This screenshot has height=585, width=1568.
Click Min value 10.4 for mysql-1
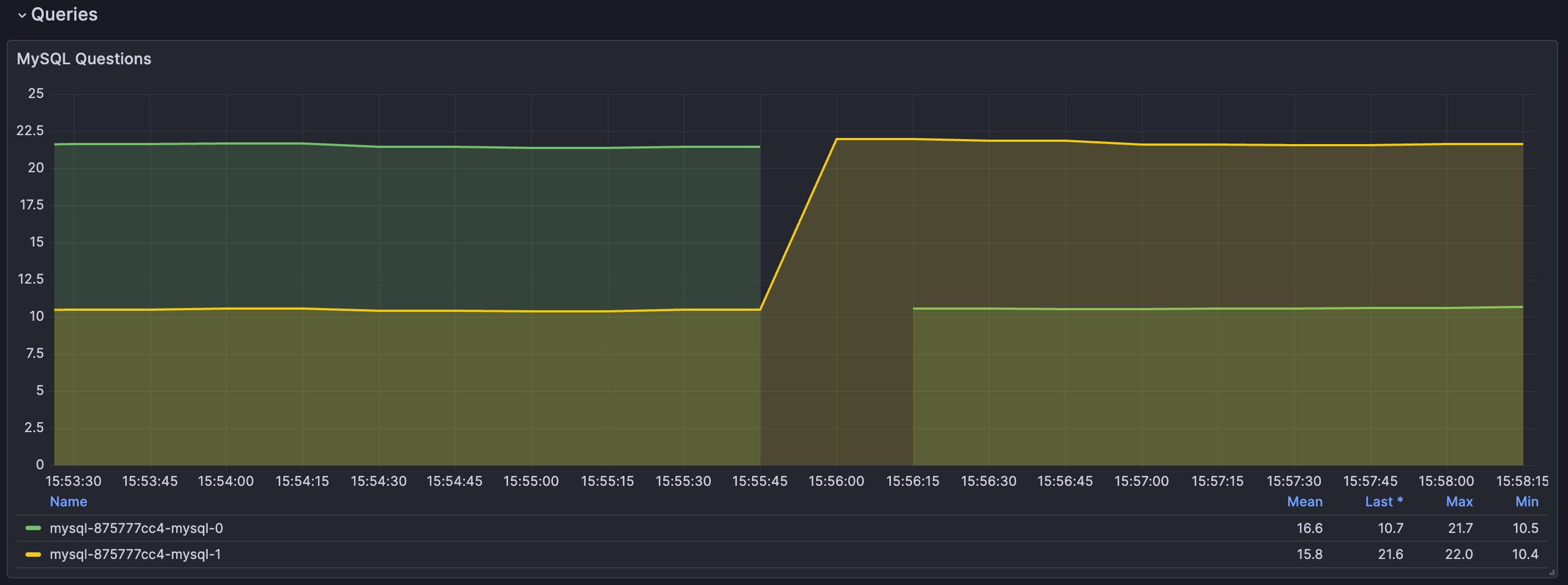[x=1525, y=555]
